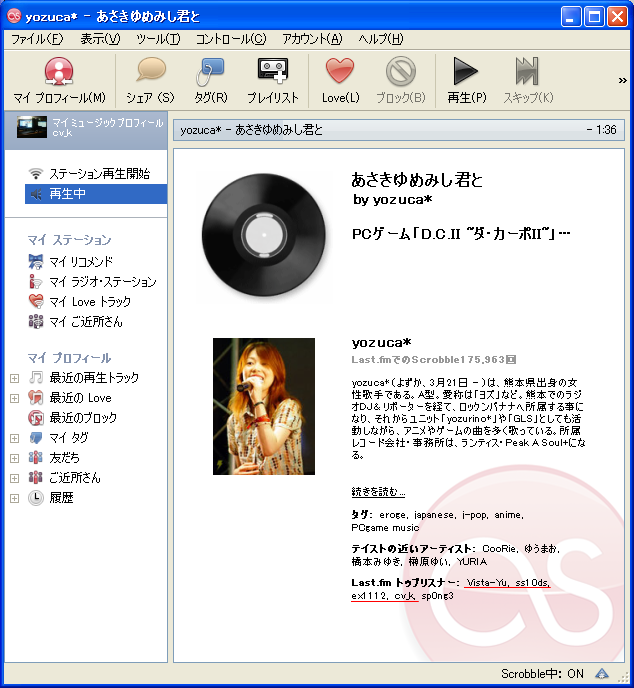Click the vinyl record album art
The image size is (634, 688).
coord(264,235)
